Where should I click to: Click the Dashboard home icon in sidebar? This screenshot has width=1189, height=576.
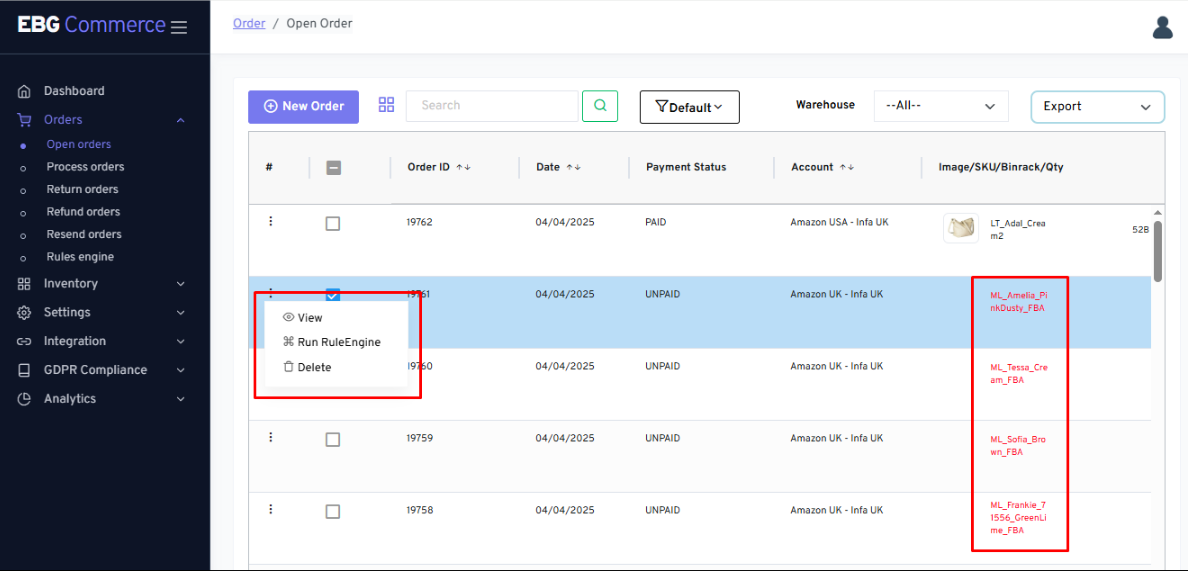tap(24, 91)
